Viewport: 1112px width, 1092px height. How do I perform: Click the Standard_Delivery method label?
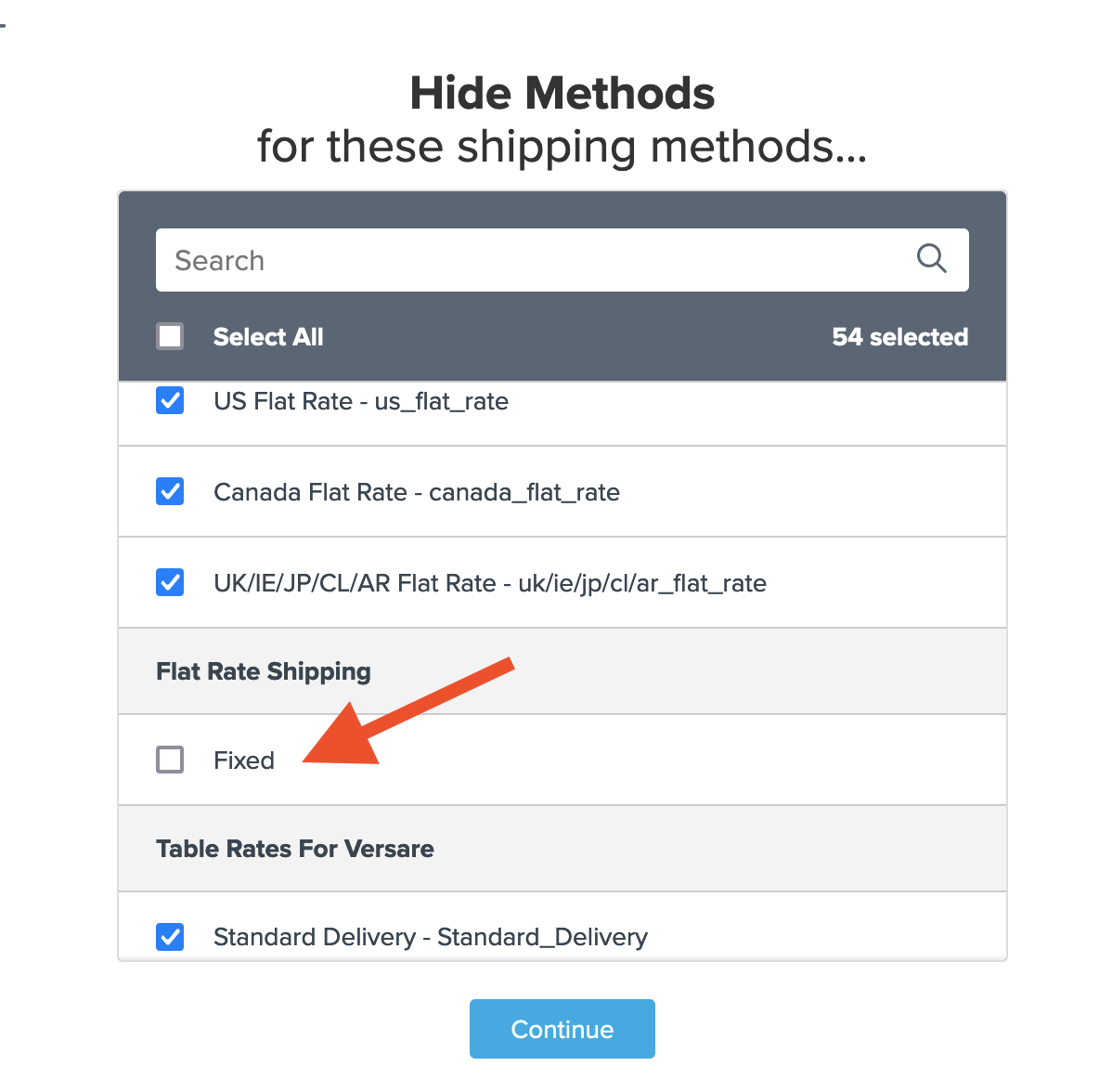click(x=431, y=937)
